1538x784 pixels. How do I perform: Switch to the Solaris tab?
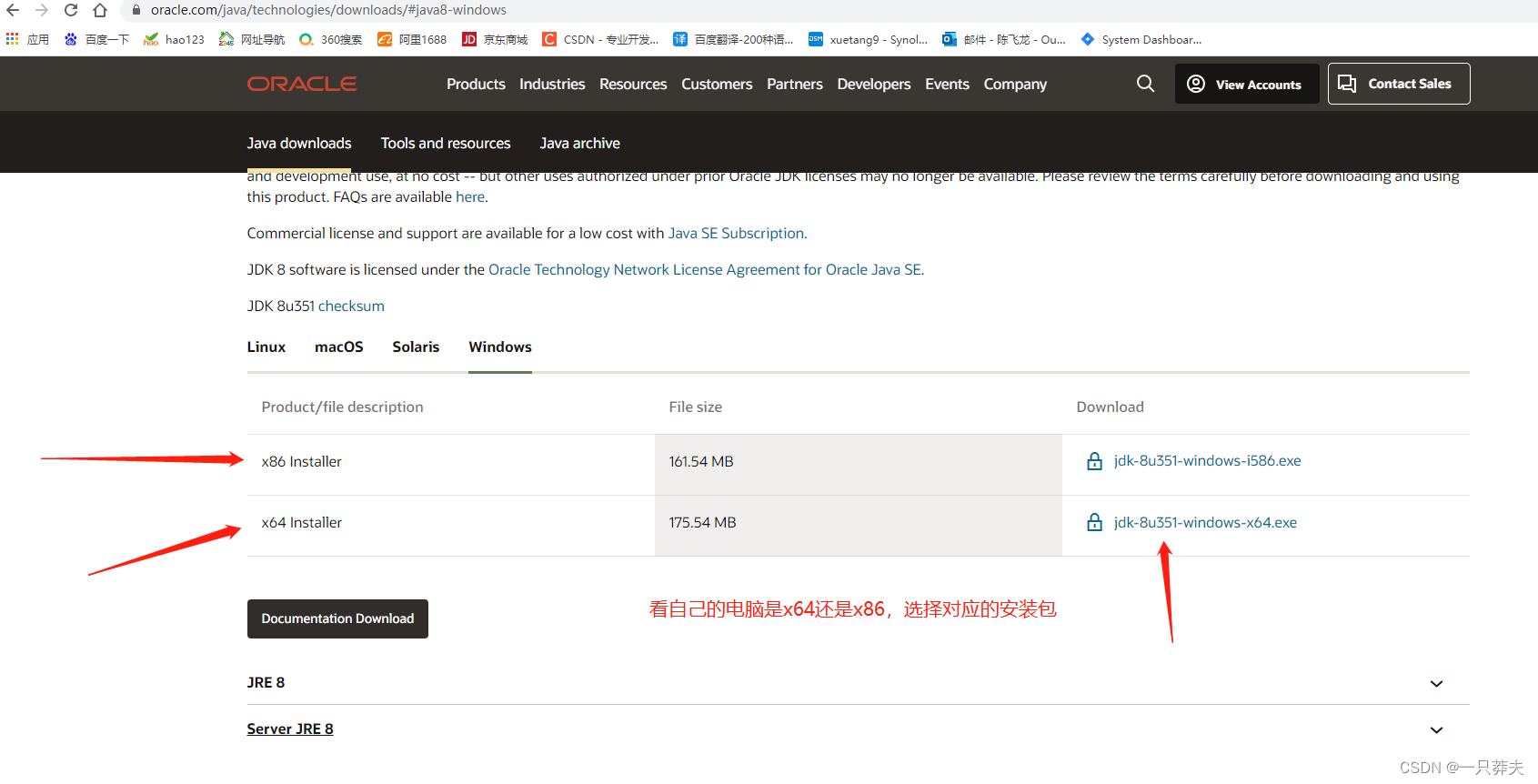(x=416, y=347)
